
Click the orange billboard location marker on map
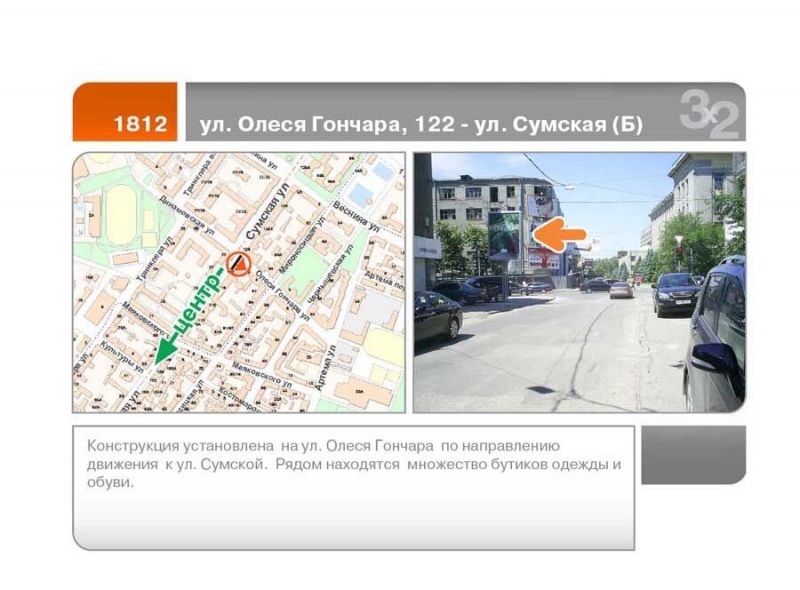[x=237, y=263]
